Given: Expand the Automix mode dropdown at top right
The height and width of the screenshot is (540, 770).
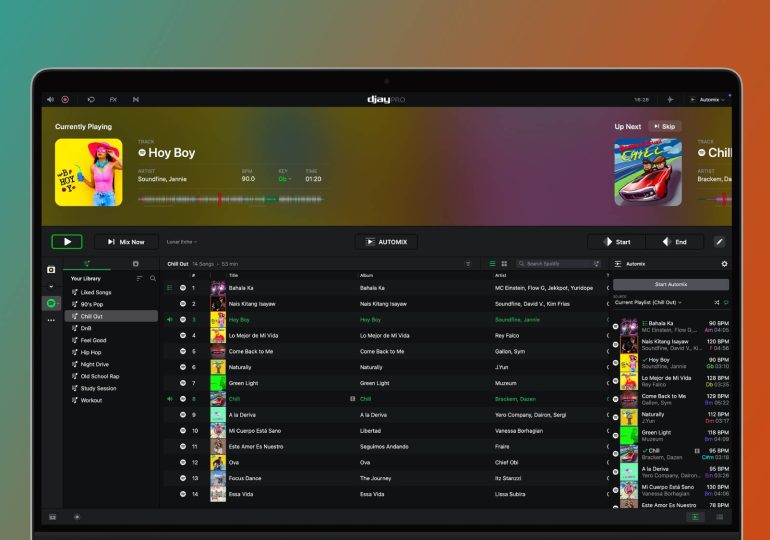Looking at the screenshot, I should point(712,100).
